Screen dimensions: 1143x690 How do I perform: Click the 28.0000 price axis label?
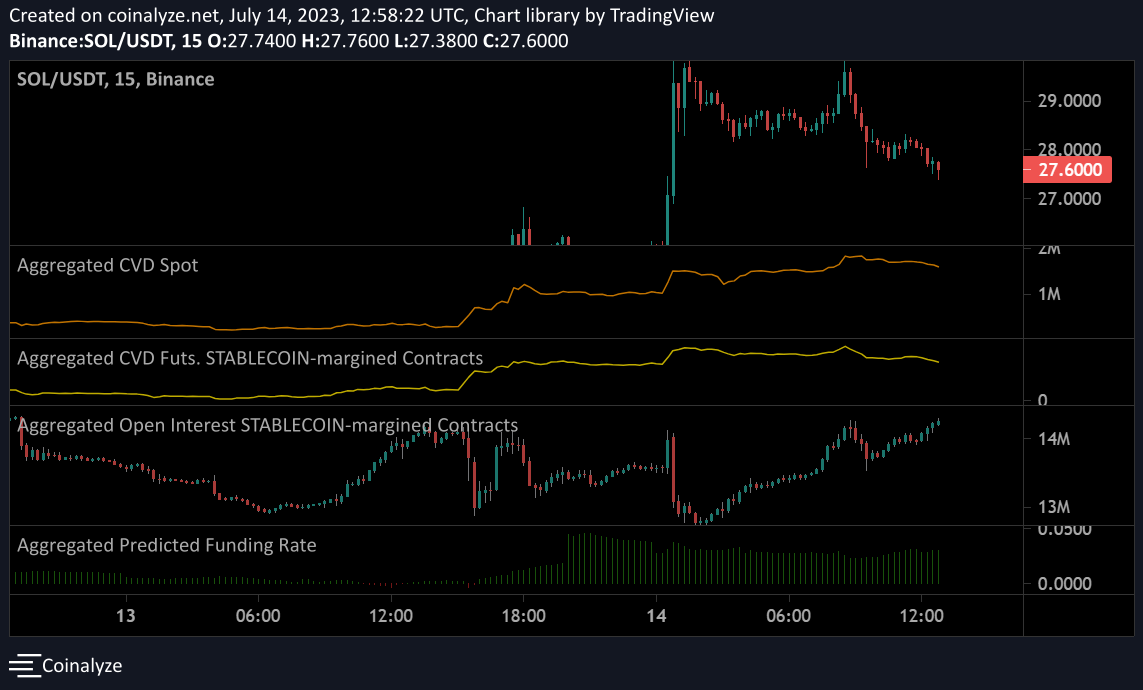(1071, 150)
